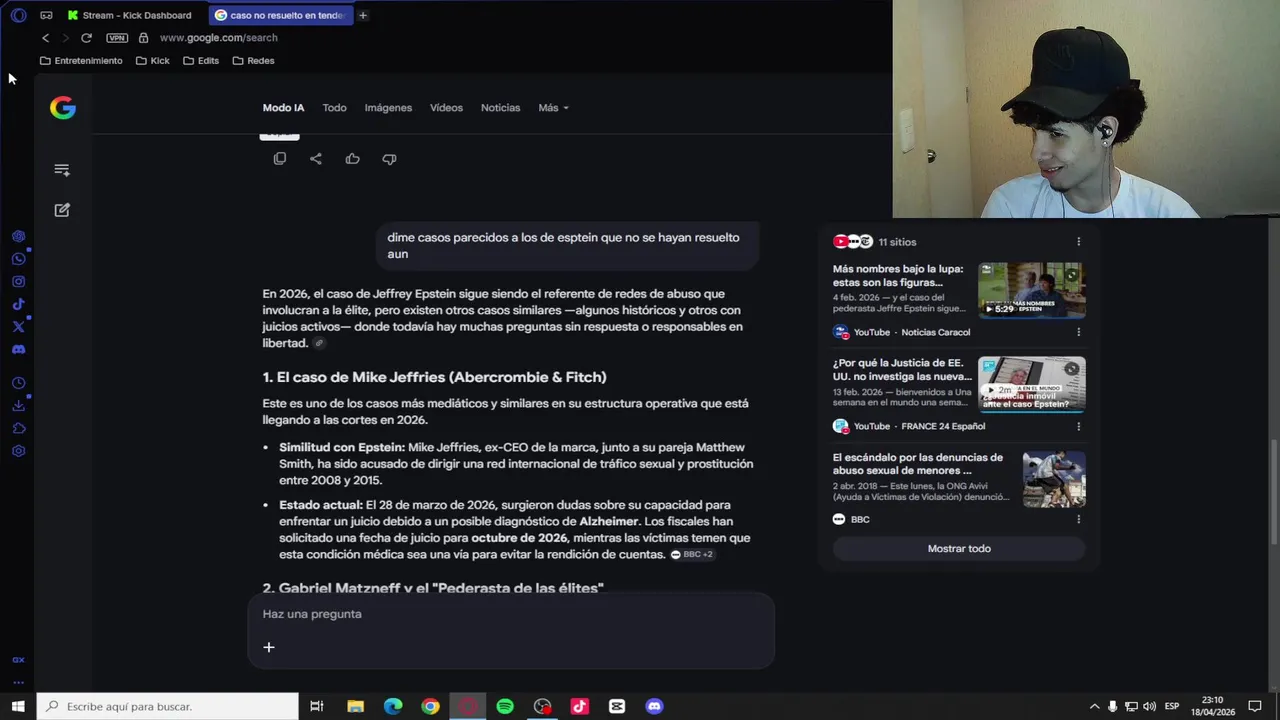The image size is (1280, 720).
Task: Play Noticias Caracol 5:29 video thumbnail
Action: coord(1031,290)
